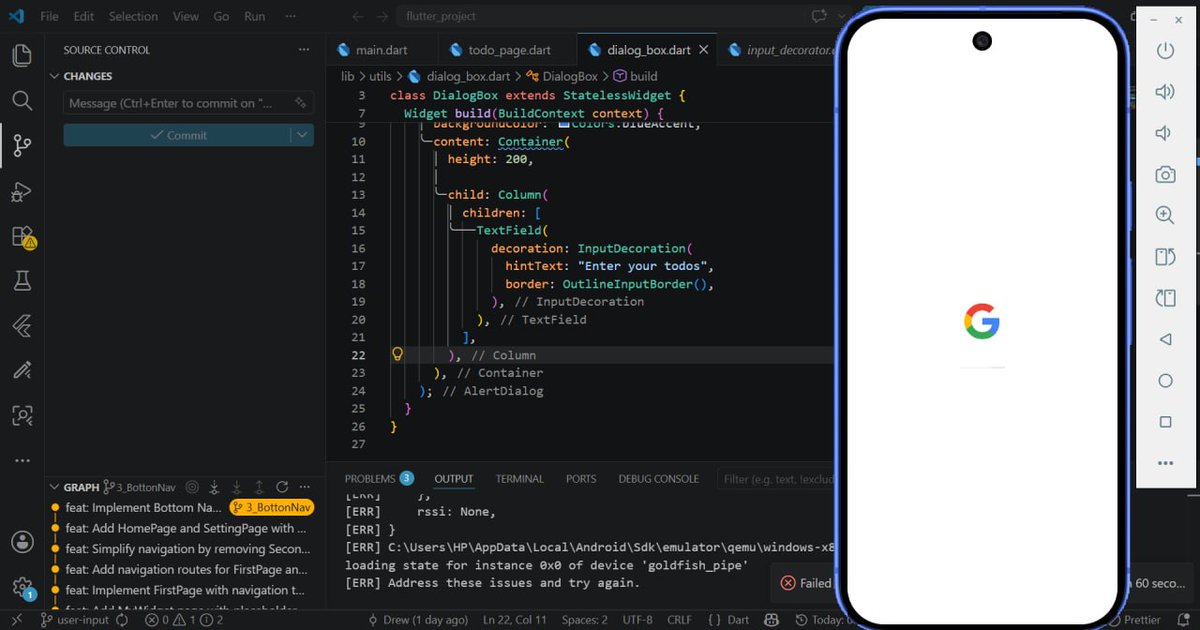
Task: Select the Source Control activity bar icon
Action: coord(22,146)
